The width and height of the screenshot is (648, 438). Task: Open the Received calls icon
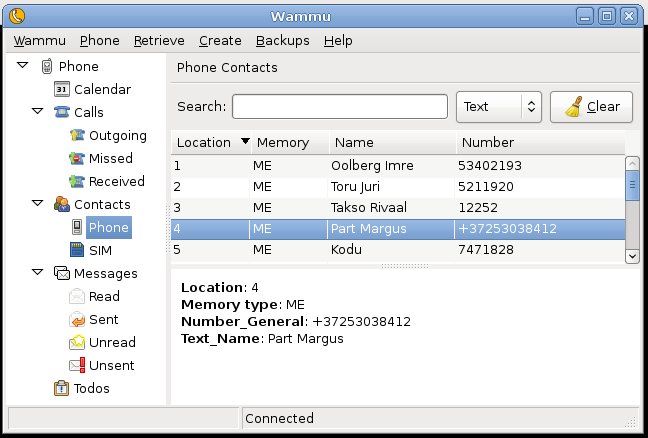(x=77, y=182)
